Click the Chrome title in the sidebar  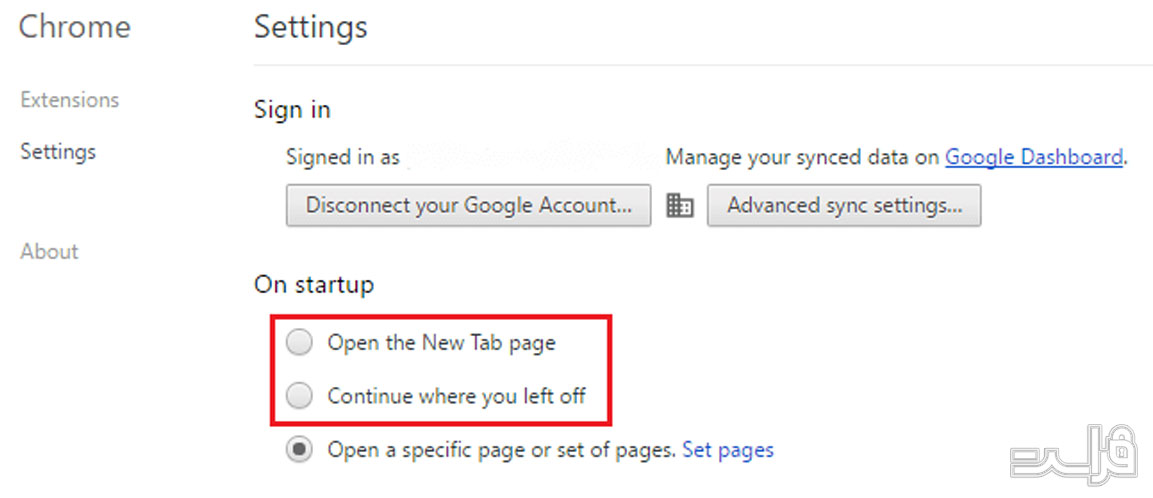75,27
